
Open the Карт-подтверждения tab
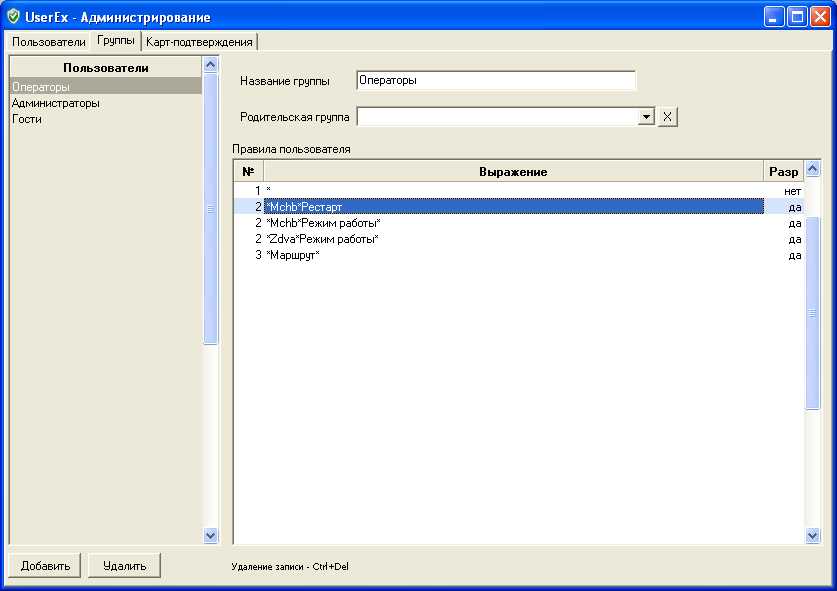pyautogui.click(x=199, y=42)
